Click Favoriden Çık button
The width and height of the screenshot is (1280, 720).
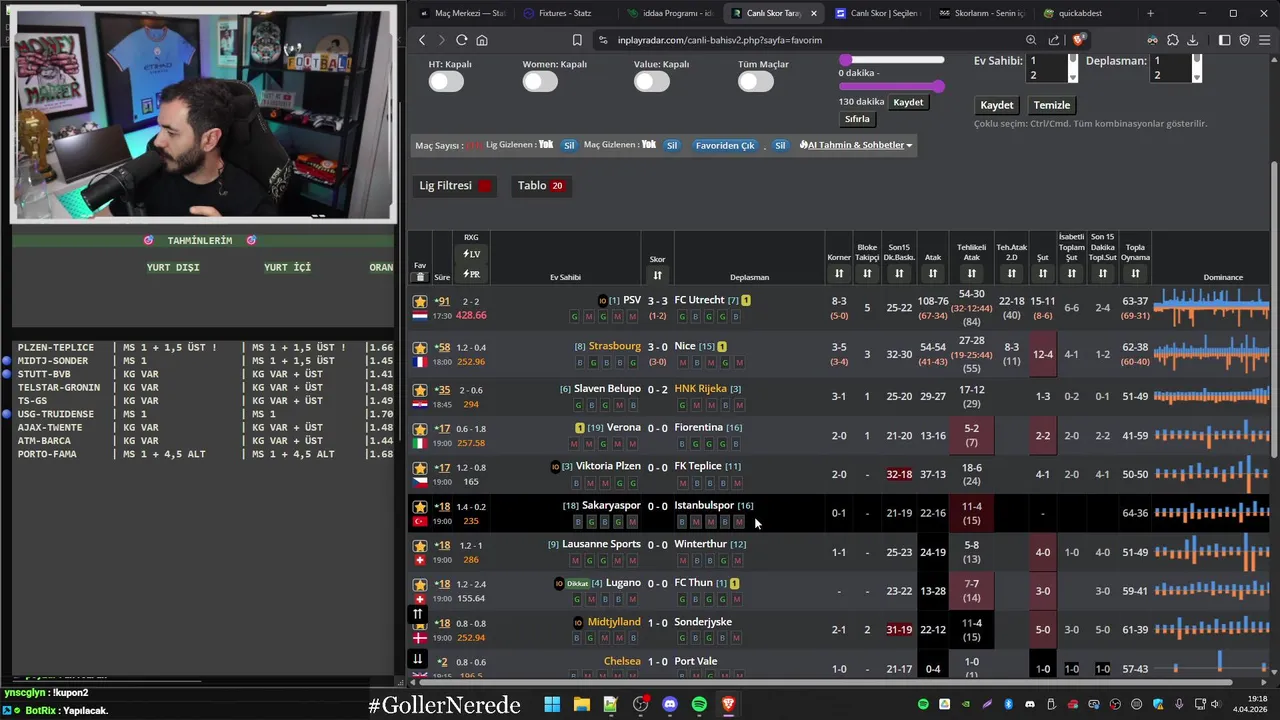click(725, 145)
